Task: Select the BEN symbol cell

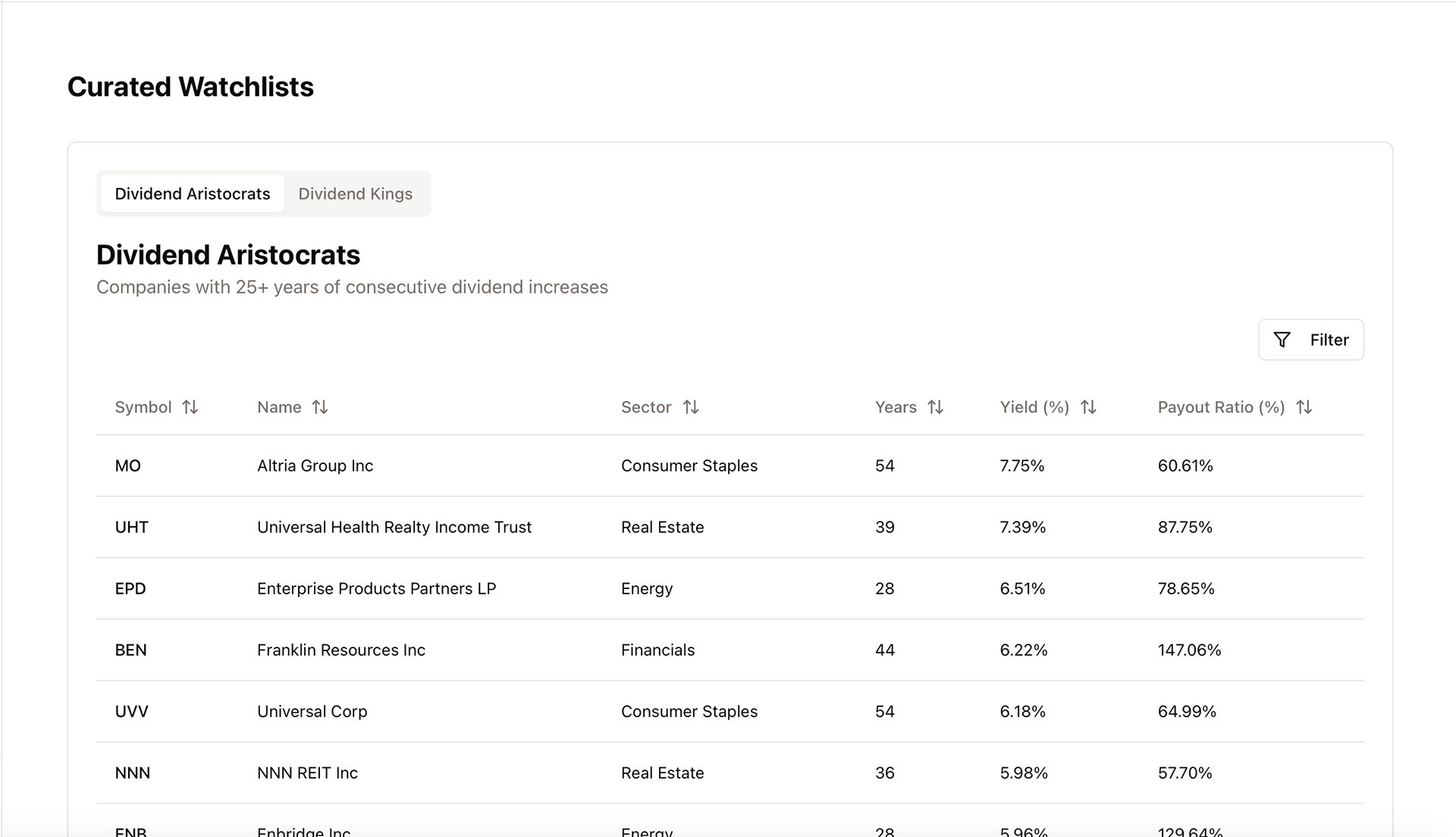Action: 130,650
